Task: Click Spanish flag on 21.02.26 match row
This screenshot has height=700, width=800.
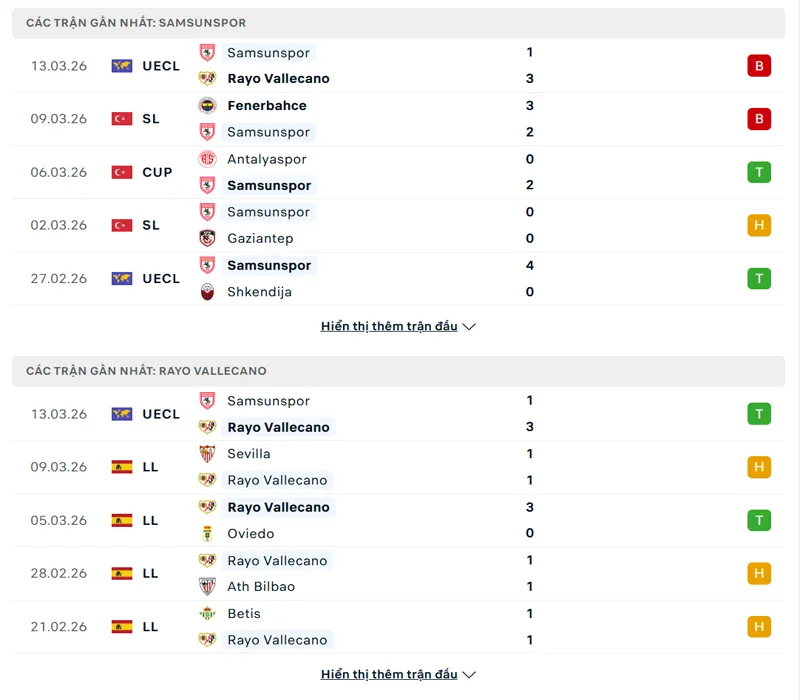Action: point(122,627)
